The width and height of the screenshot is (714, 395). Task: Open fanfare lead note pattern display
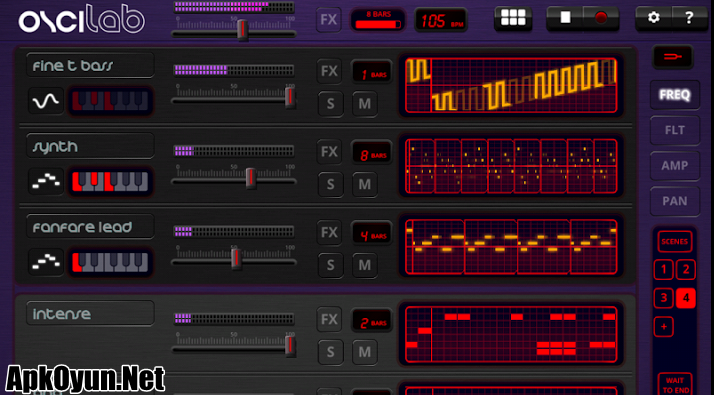point(511,246)
